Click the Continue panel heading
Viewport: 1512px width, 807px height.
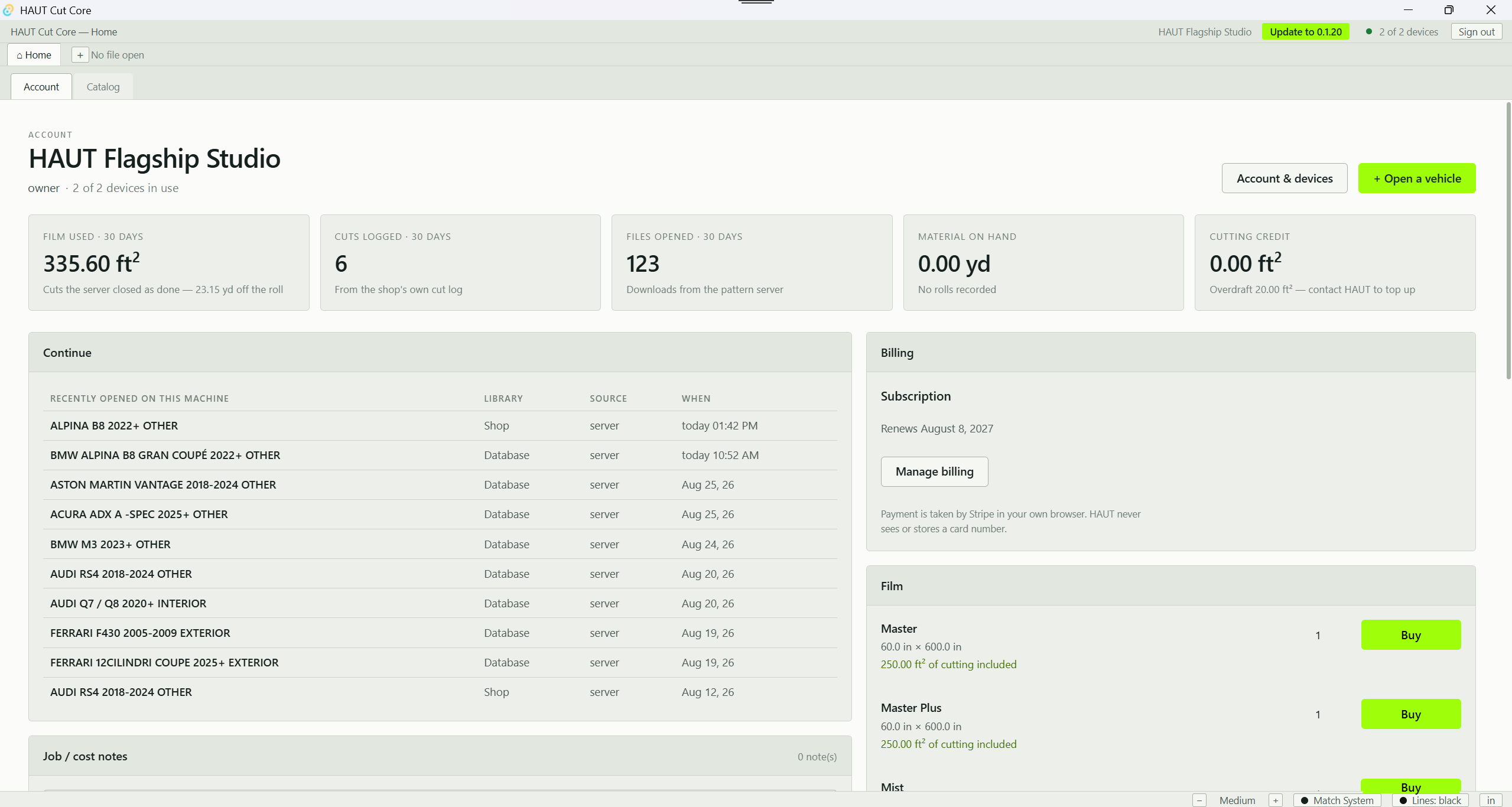(67, 353)
